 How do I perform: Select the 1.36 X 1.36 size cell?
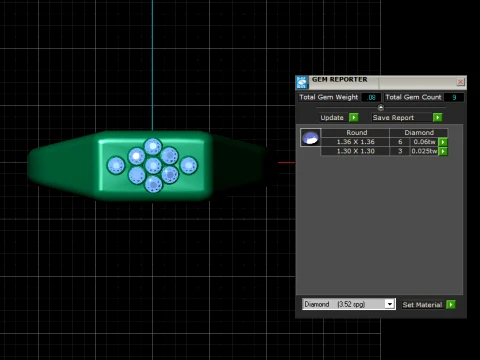click(x=355, y=142)
